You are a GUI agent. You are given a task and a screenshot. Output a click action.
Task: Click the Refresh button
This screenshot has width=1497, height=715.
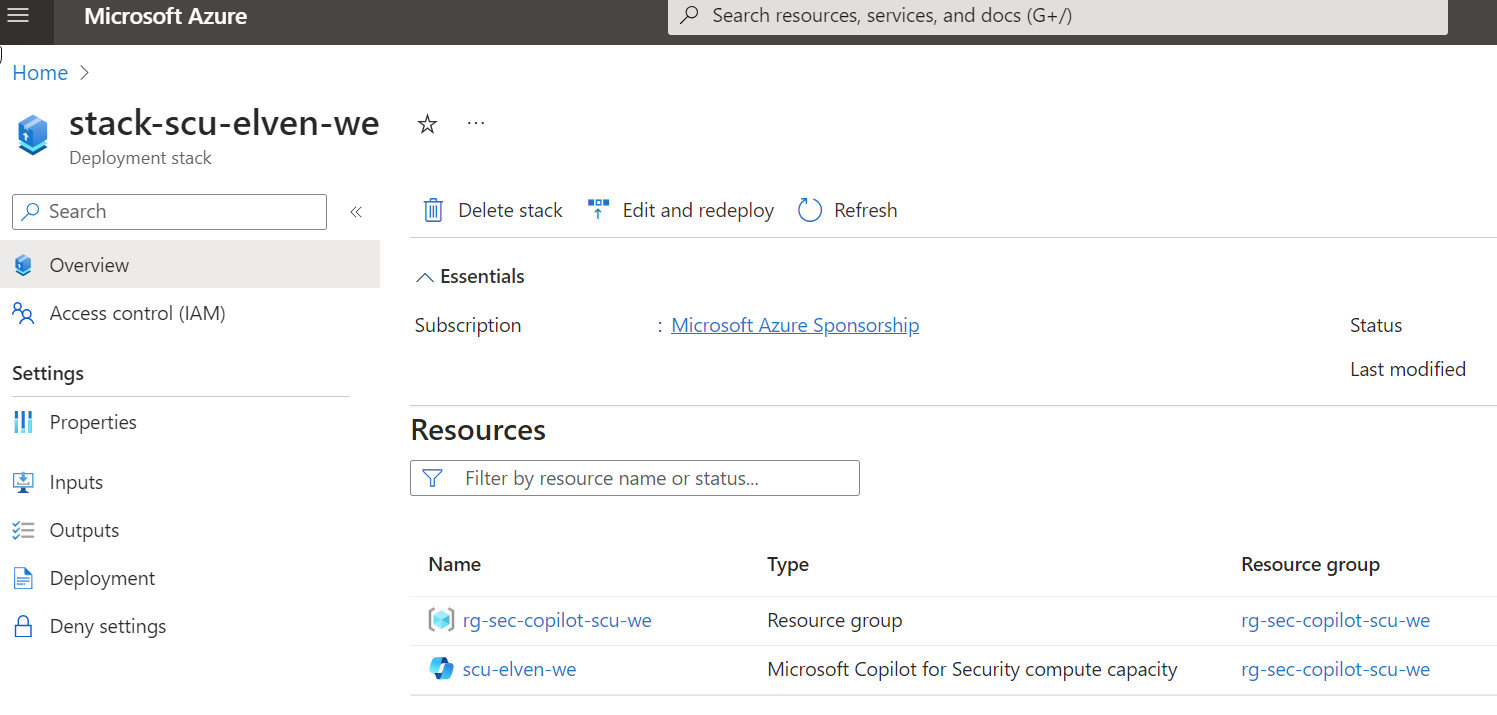coord(848,210)
